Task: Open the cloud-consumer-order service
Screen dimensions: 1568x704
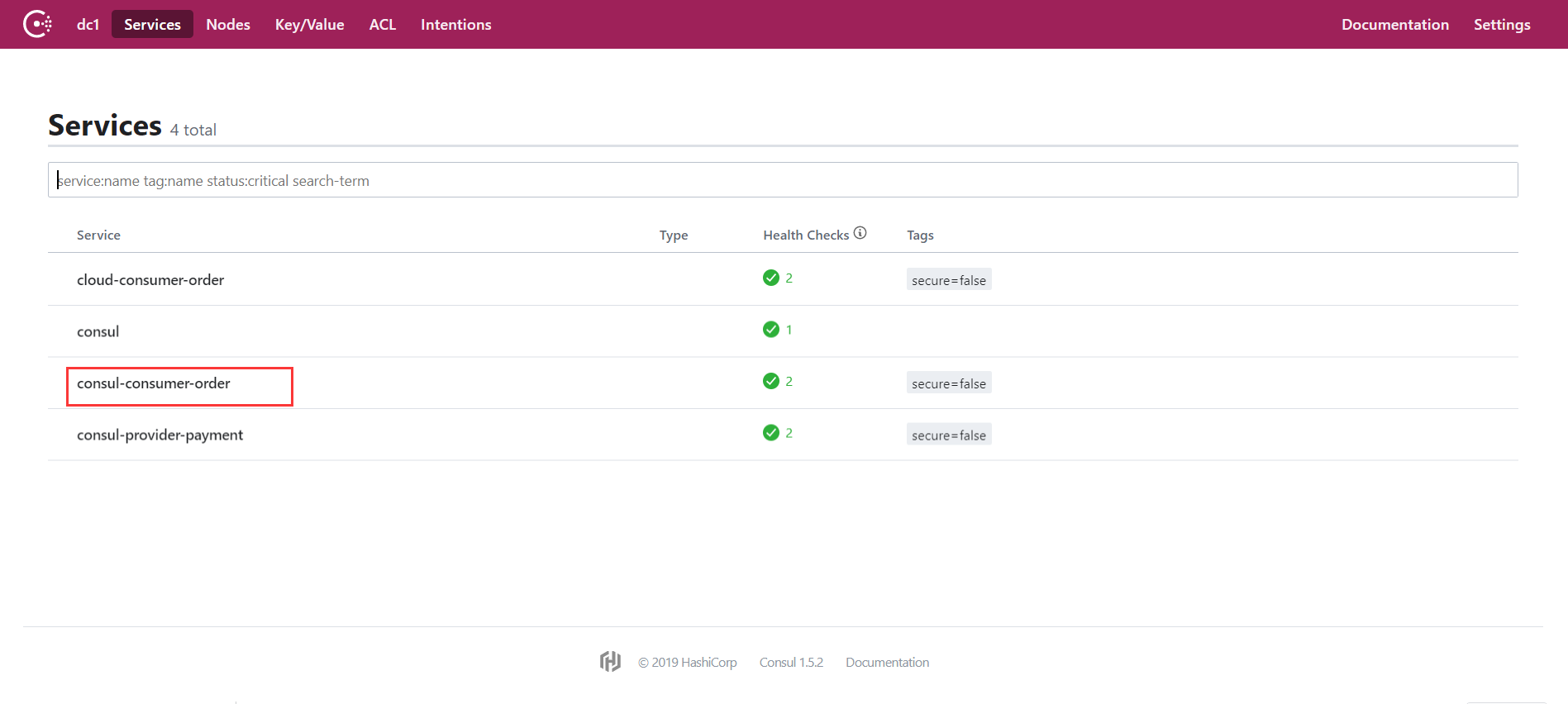Action: pos(150,280)
